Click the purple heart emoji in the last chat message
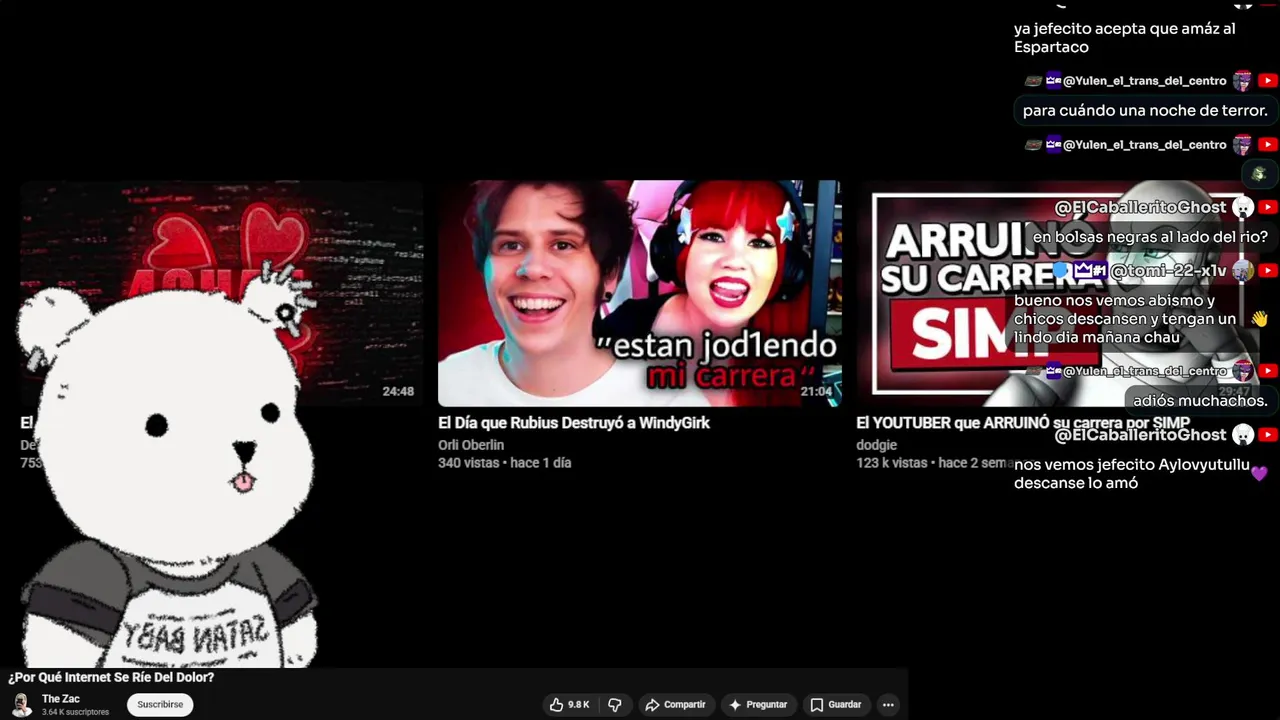The image size is (1280, 720). click(1259, 472)
